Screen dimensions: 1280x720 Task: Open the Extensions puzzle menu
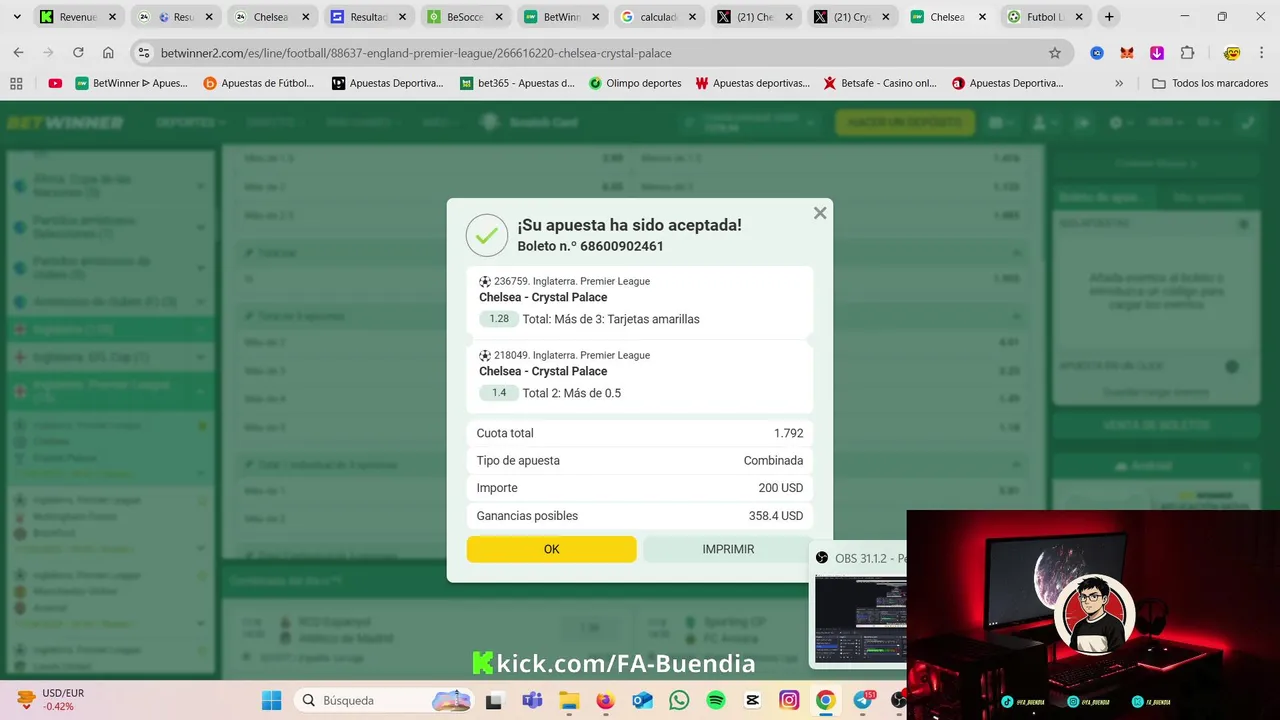coord(1187,53)
